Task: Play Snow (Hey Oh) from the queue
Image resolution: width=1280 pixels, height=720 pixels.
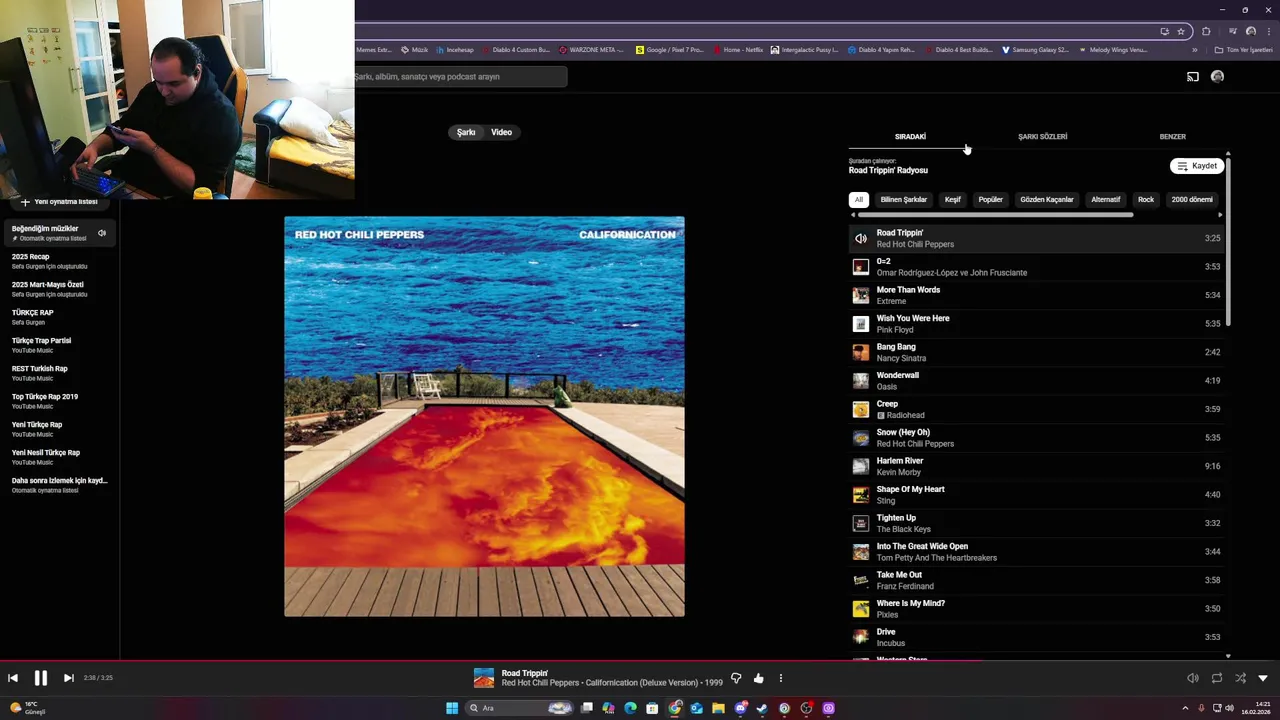Action: coord(1036,438)
